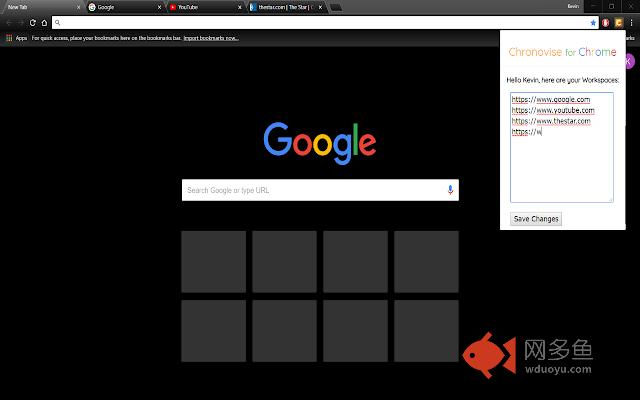Click the https://www.youtube.com line
The image size is (640, 400).
553,110
